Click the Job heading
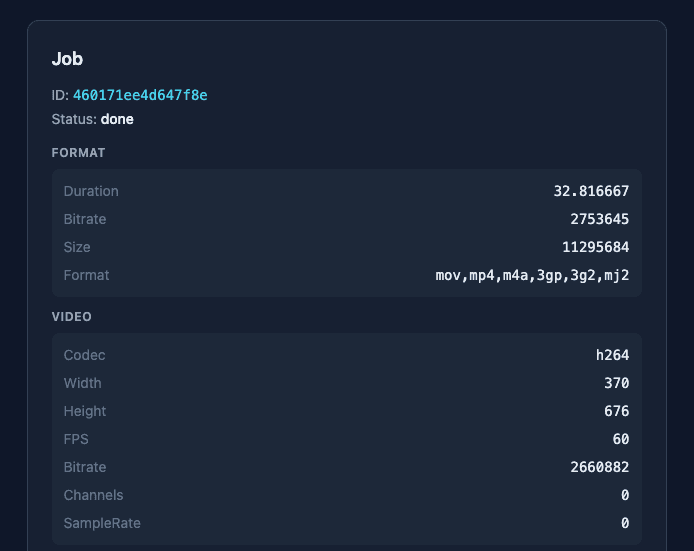 click(67, 59)
